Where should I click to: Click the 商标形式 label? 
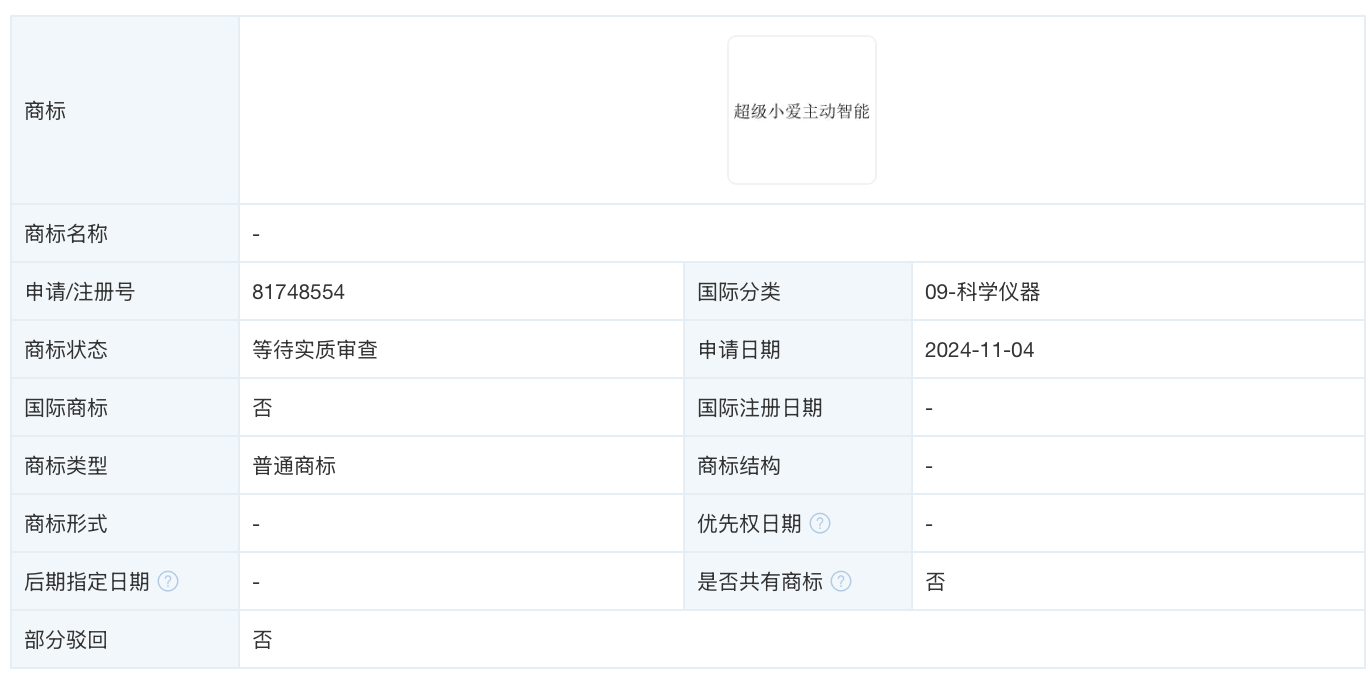pos(66,524)
